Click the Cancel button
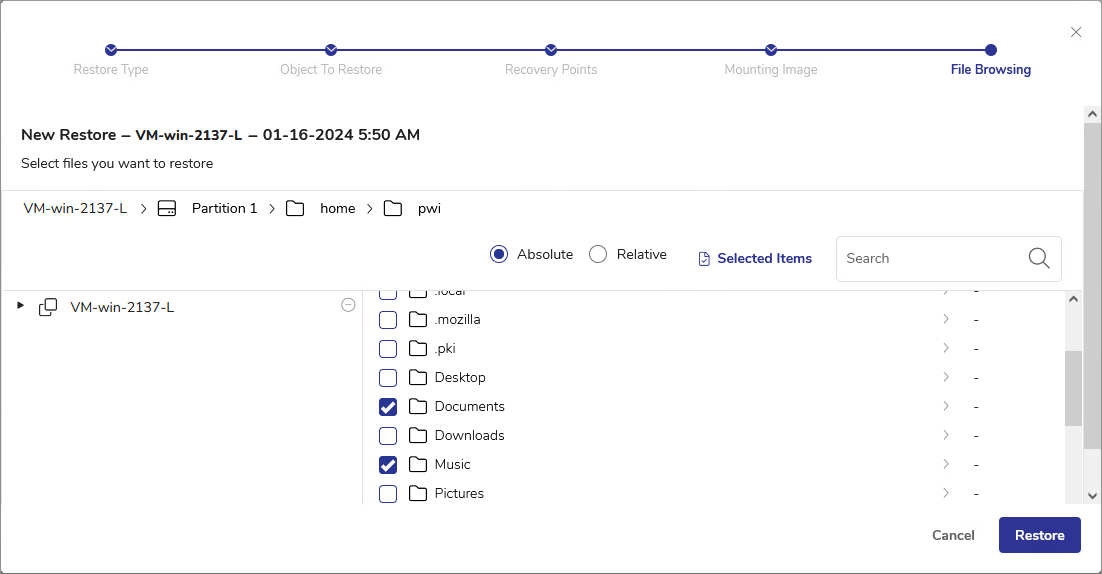This screenshot has width=1102, height=574. 952,535
